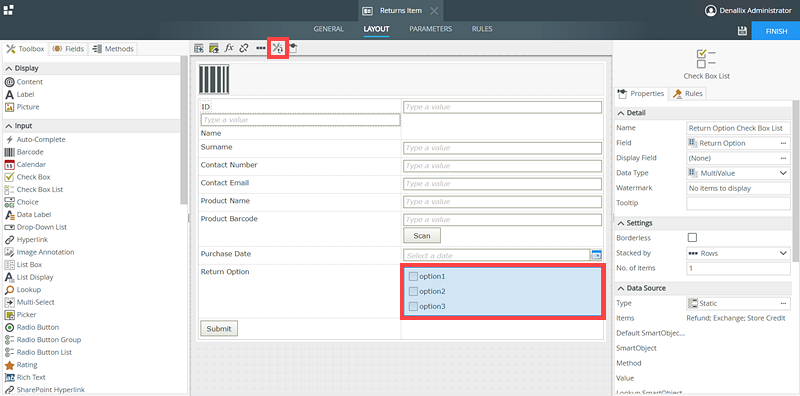Viewport: 800px width, 396px height.
Task: Open the app launcher grid icon
Action: [x=8, y=10]
